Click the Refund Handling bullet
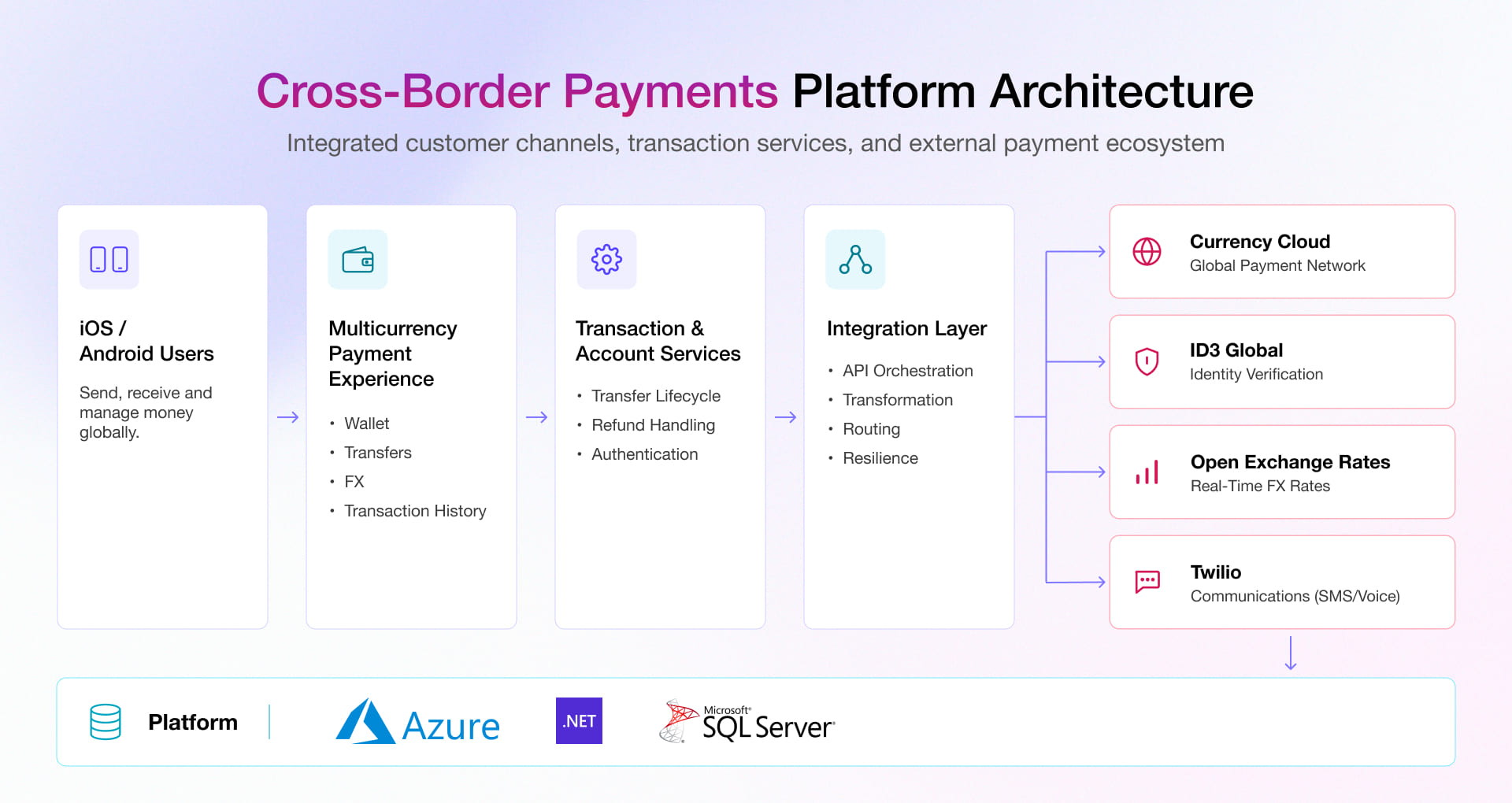This screenshot has height=803, width=1512. coord(653,425)
